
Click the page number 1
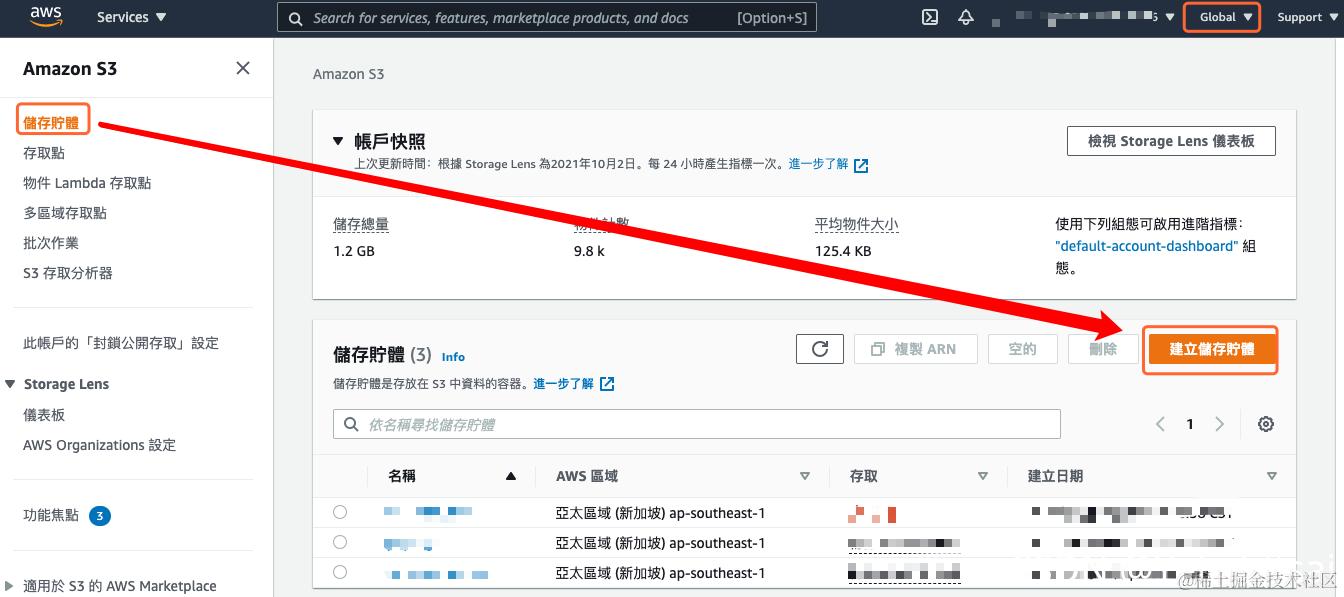point(1190,424)
